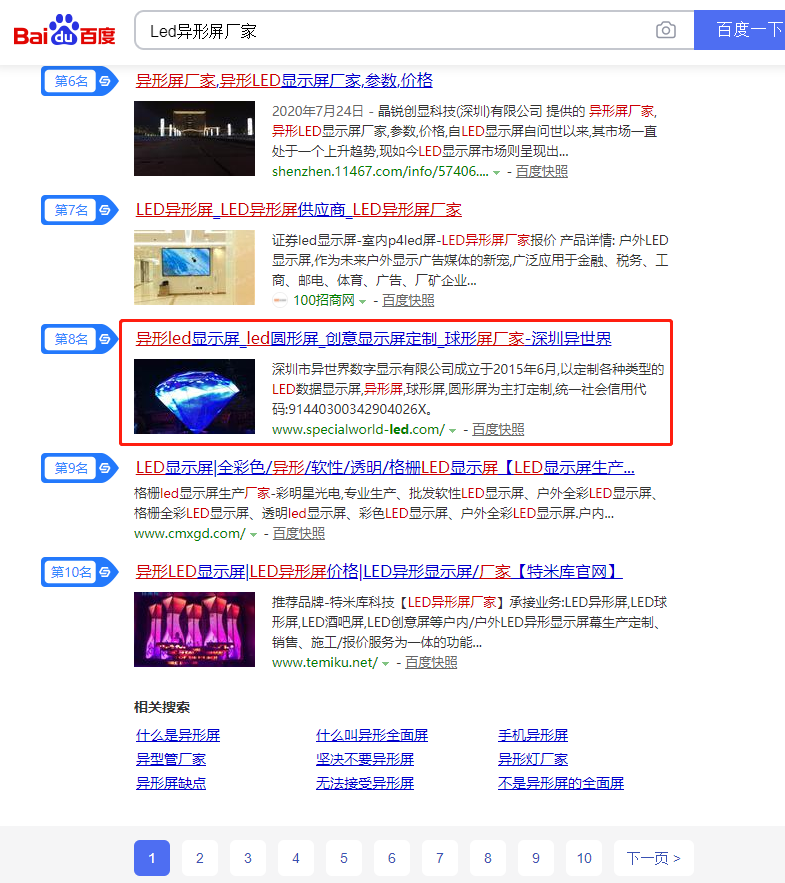Click the 相关搜索 heading text

pyautogui.click(x=162, y=707)
